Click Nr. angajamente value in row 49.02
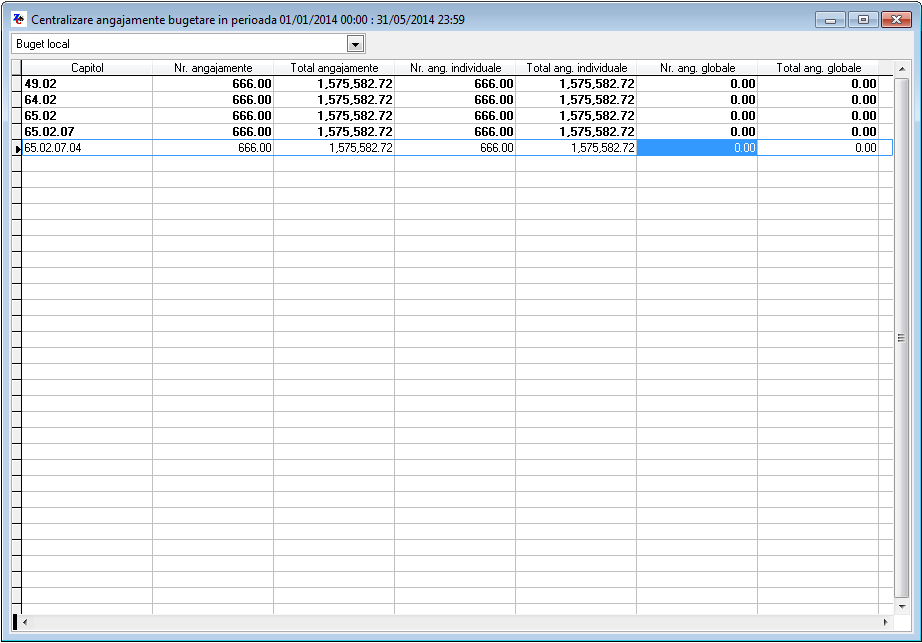 tap(213, 83)
